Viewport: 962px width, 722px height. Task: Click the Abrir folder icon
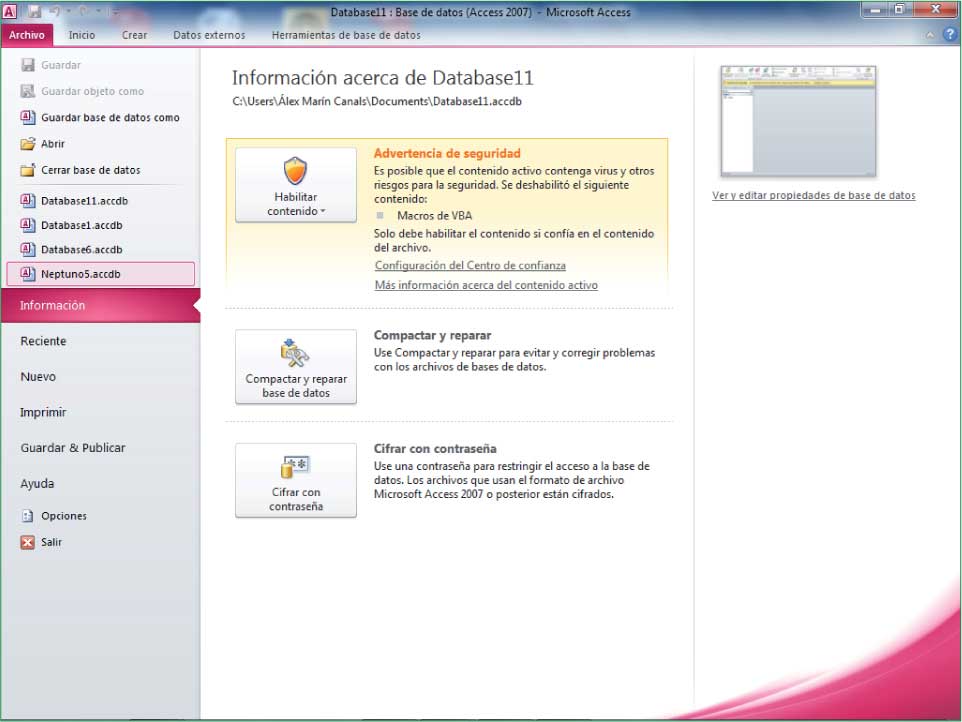pyautogui.click(x=28, y=144)
